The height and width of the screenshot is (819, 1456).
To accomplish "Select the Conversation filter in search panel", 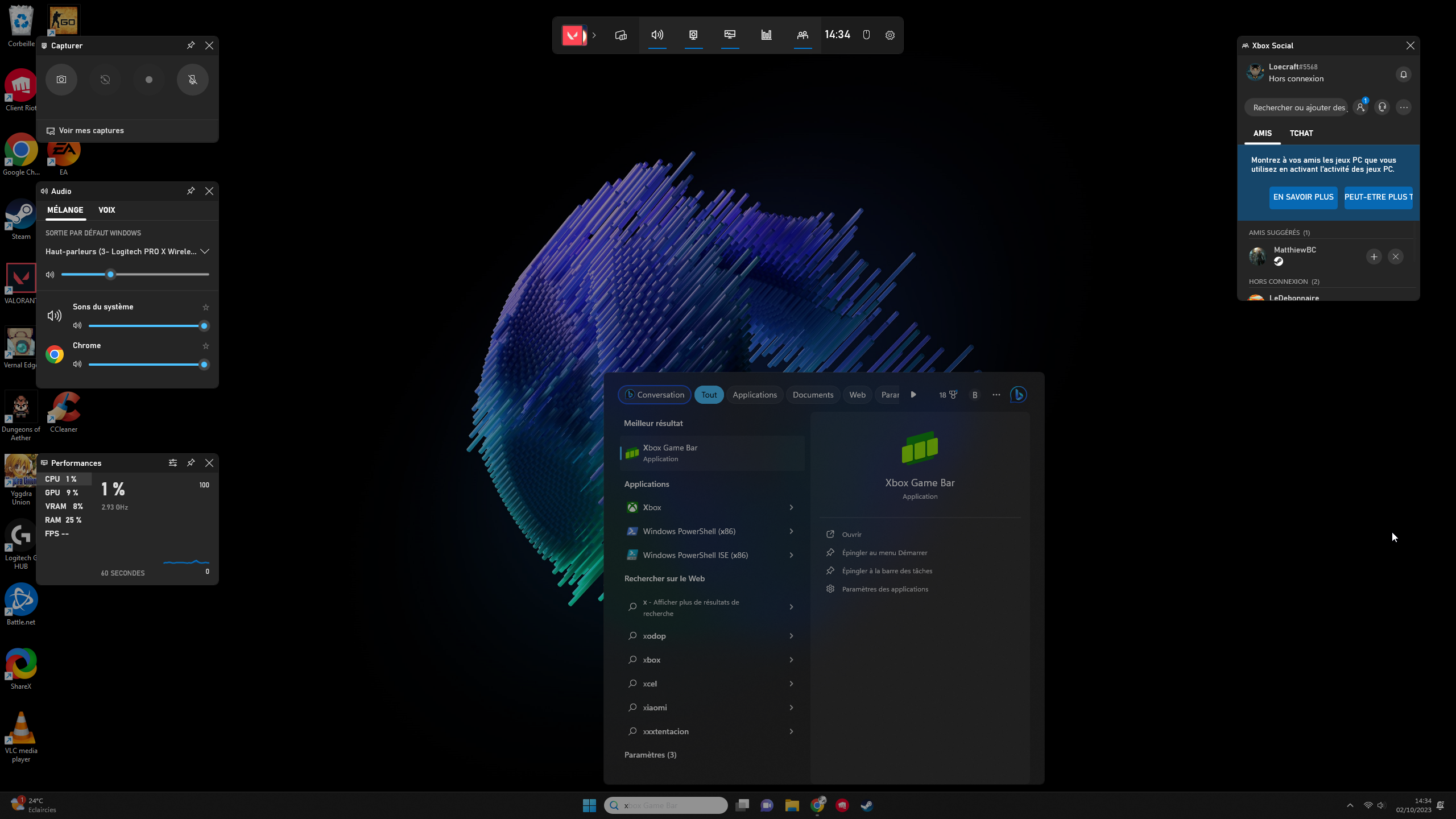I will point(655,395).
